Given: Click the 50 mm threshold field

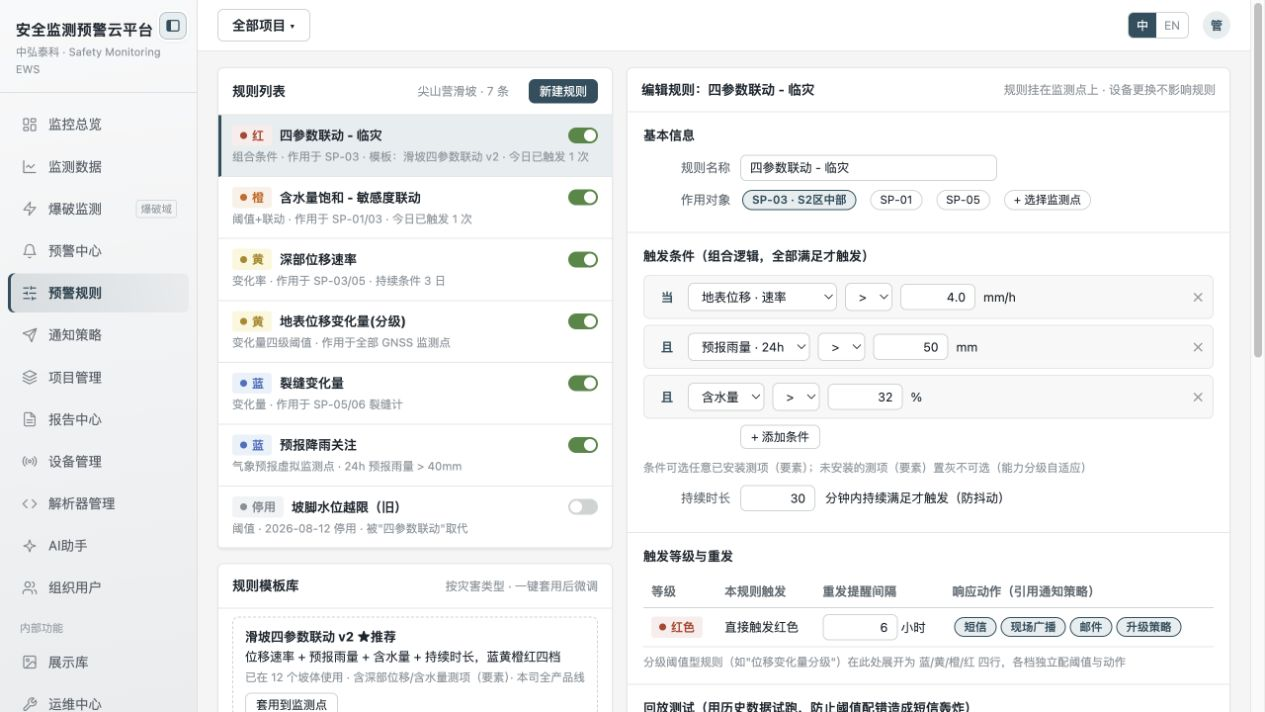Looking at the screenshot, I should point(910,347).
